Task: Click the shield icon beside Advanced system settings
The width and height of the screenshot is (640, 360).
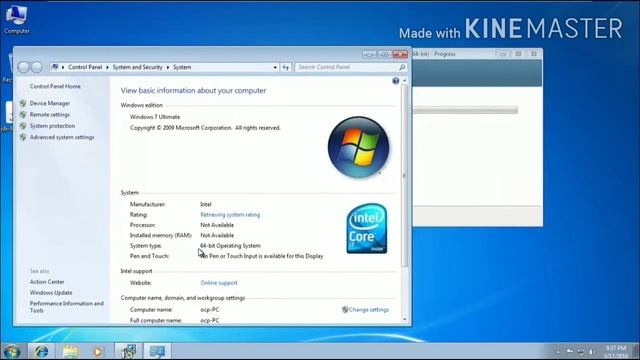Action: (x=23, y=138)
